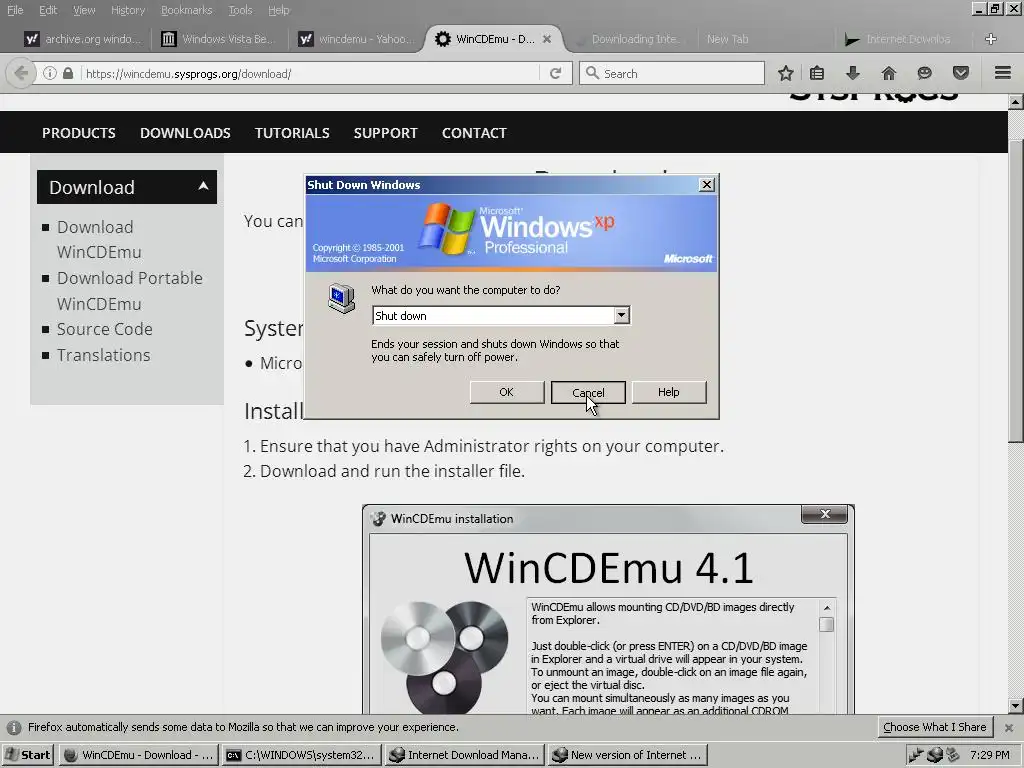This screenshot has height=768, width=1024.
Task: Go to Firefox home page icon
Action: [x=888, y=73]
